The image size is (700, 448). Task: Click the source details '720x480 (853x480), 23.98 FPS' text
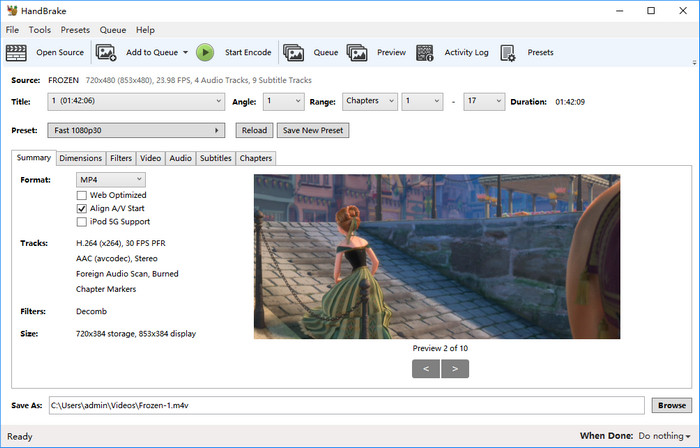[x=137, y=80]
